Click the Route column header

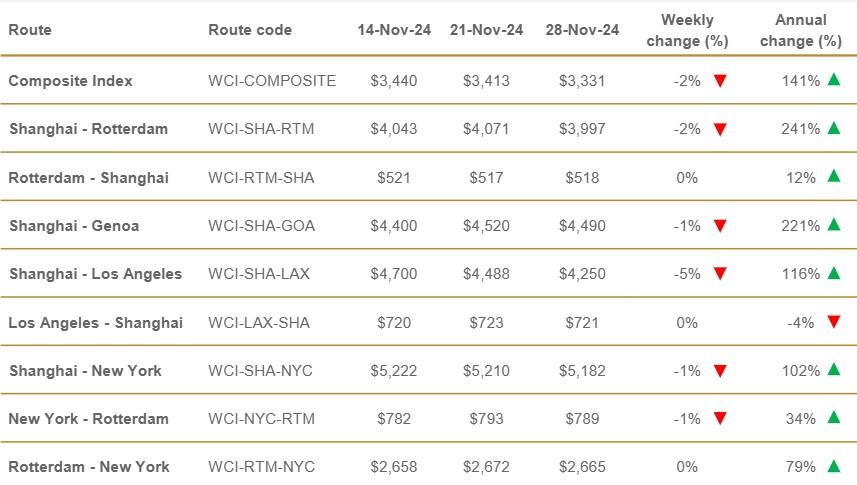click(x=30, y=30)
